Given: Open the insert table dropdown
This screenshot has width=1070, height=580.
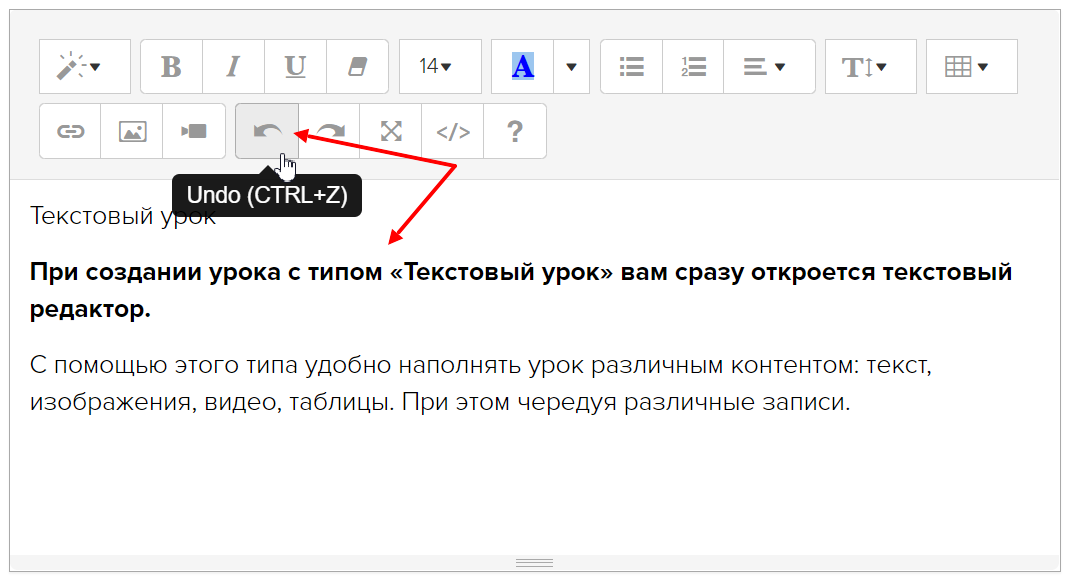Looking at the screenshot, I should coord(971,67).
